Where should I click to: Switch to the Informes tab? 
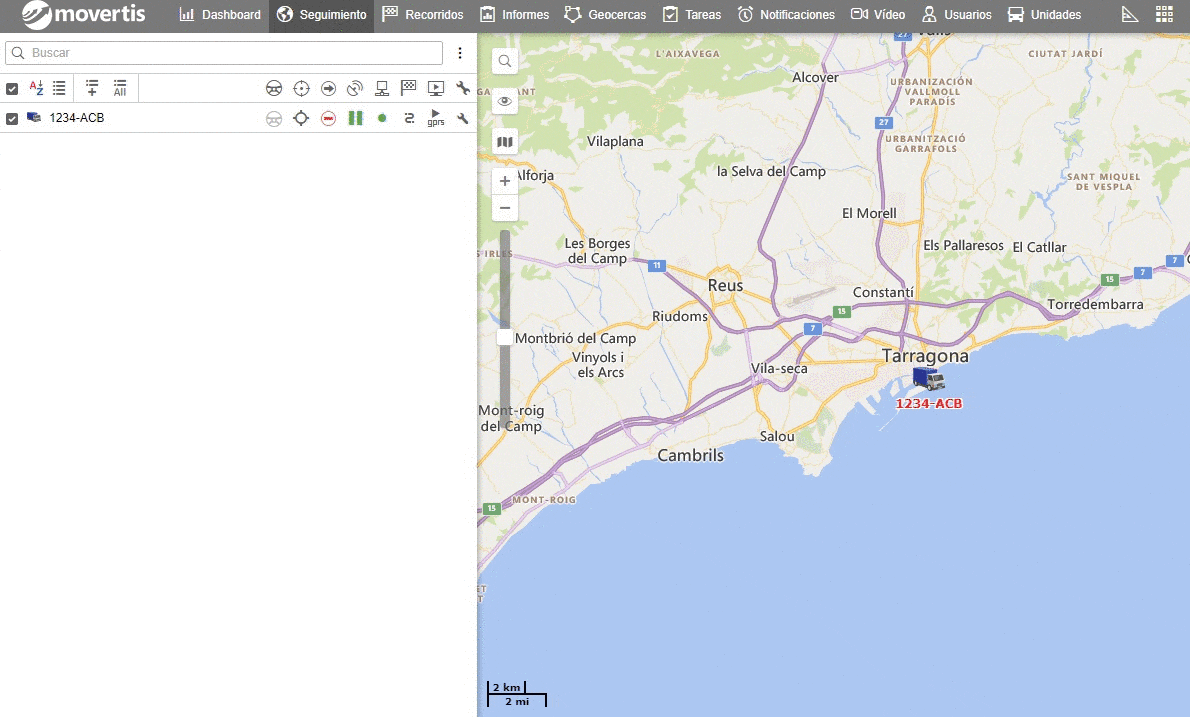(x=514, y=15)
